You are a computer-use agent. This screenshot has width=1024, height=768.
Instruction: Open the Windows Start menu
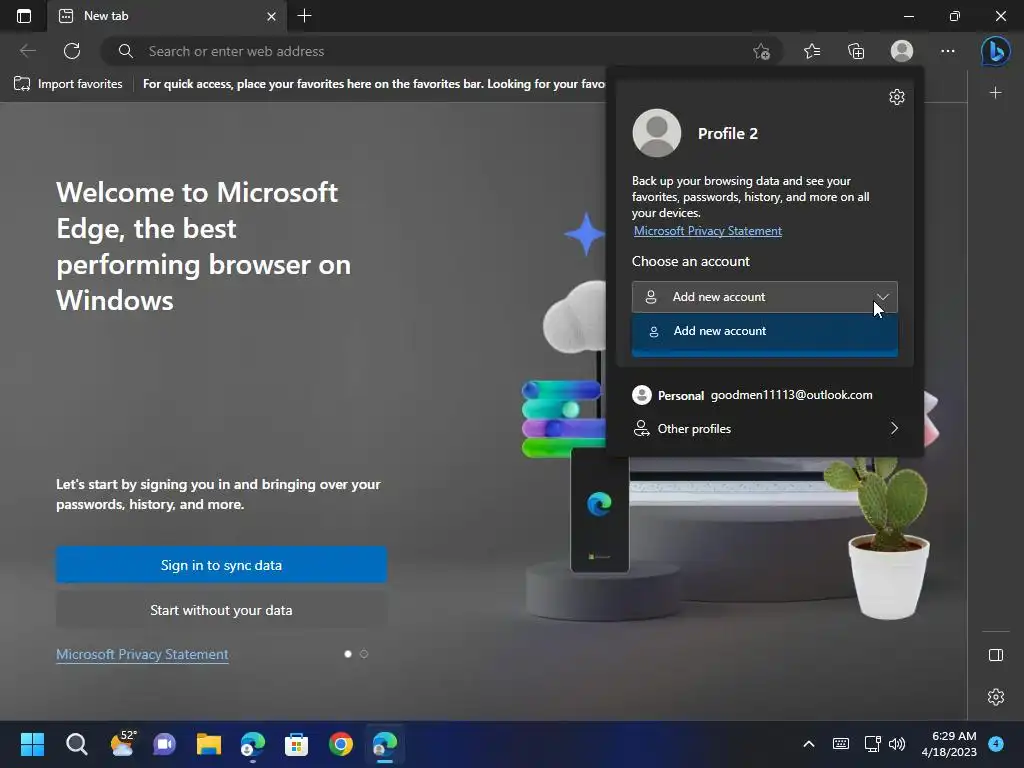tap(32, 744)
